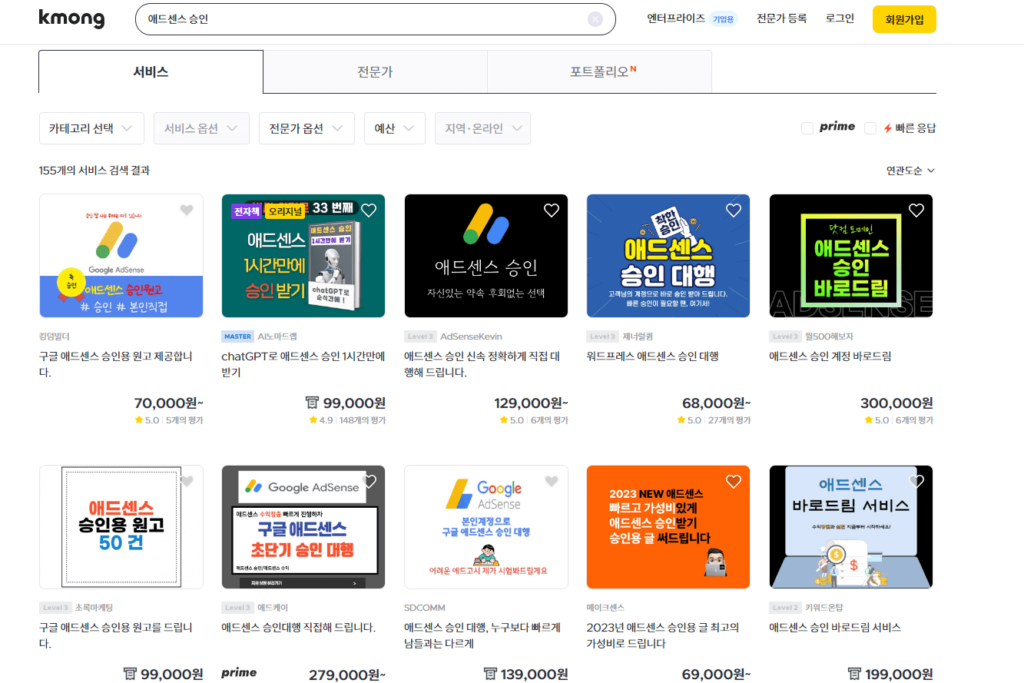
Task: Open the 예산 dropdown
Action: [394, 128]
